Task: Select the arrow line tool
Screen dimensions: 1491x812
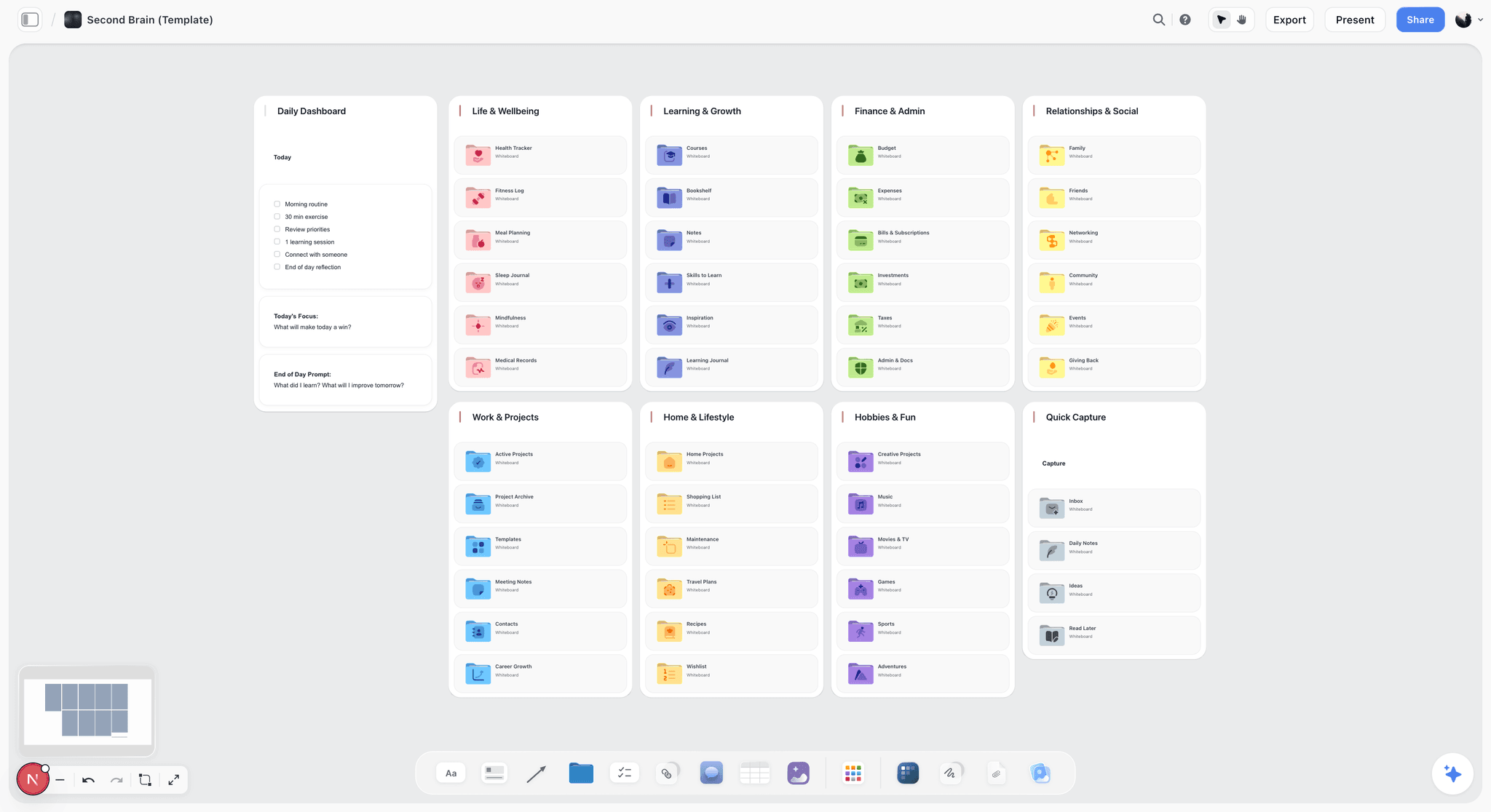Action: [537, 773]
